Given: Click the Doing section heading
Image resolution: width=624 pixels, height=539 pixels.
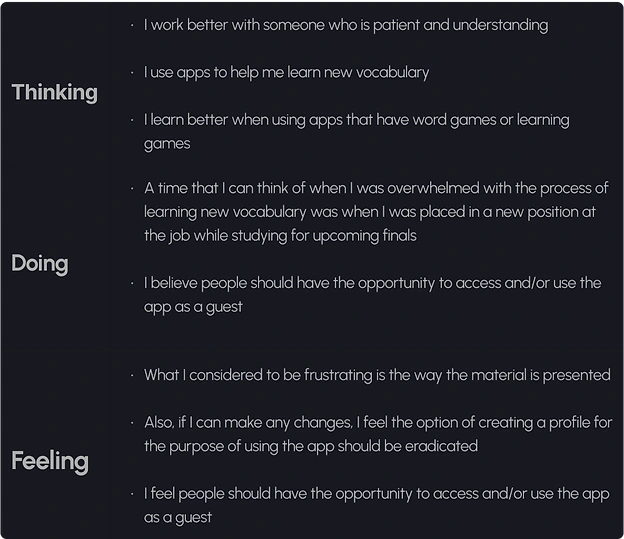Looking at the screenshot, I should (x=40, y=264).
